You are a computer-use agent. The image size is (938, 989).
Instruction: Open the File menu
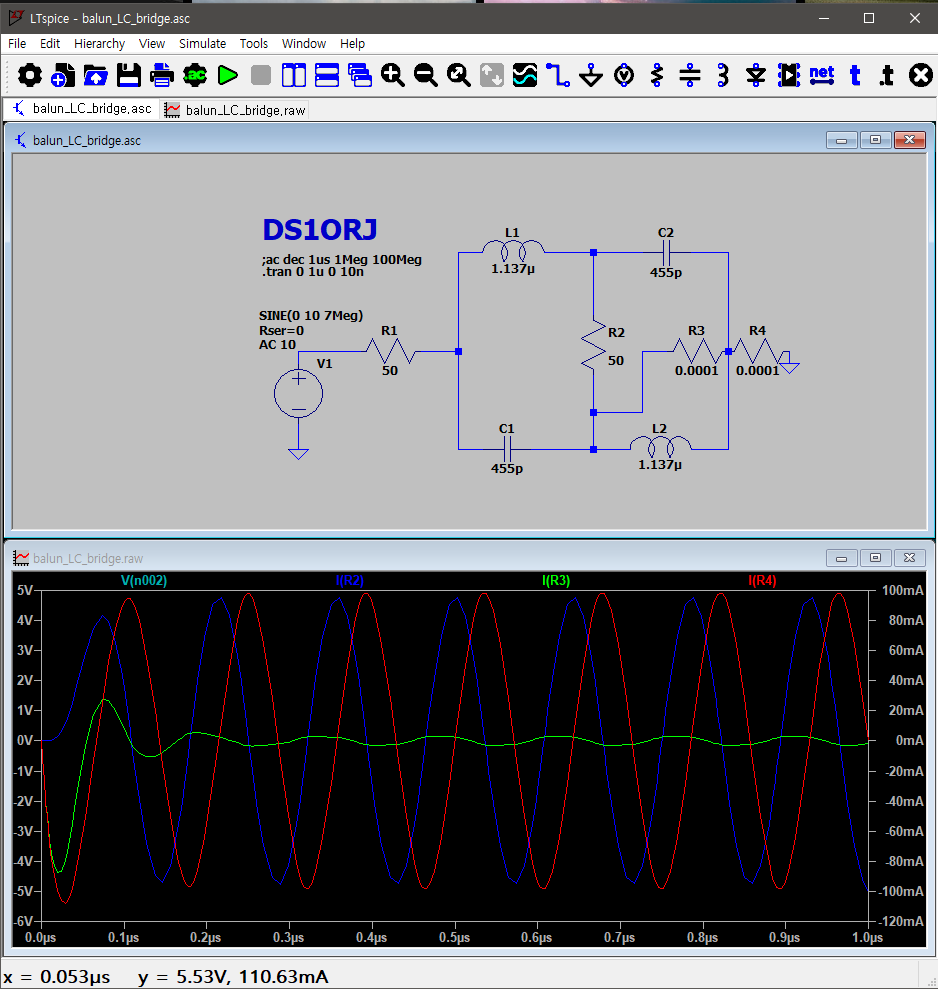[x=17, y=44]
